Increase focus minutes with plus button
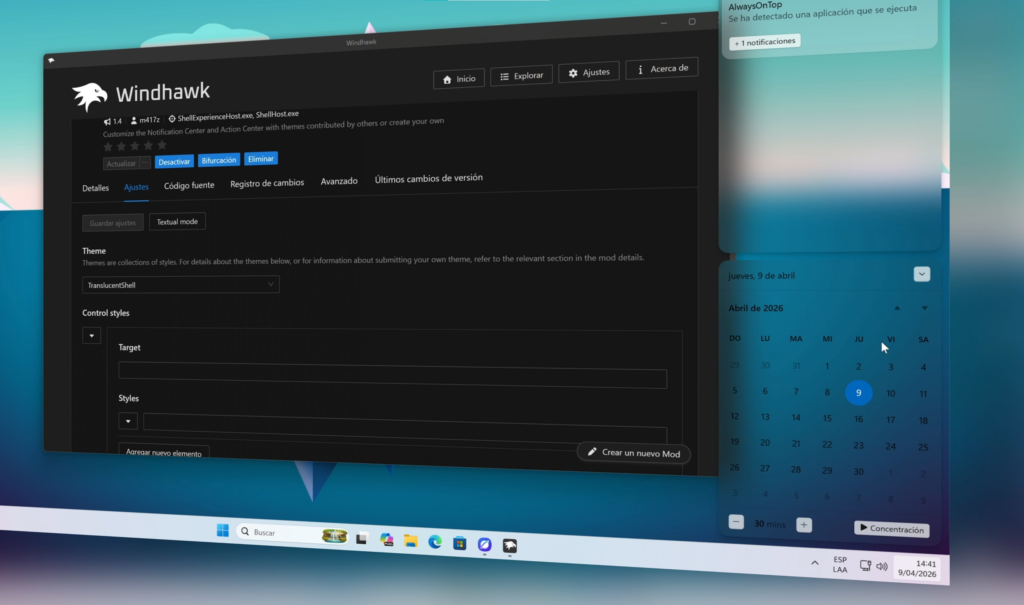1024x605 pixels. tap(804, 525)
